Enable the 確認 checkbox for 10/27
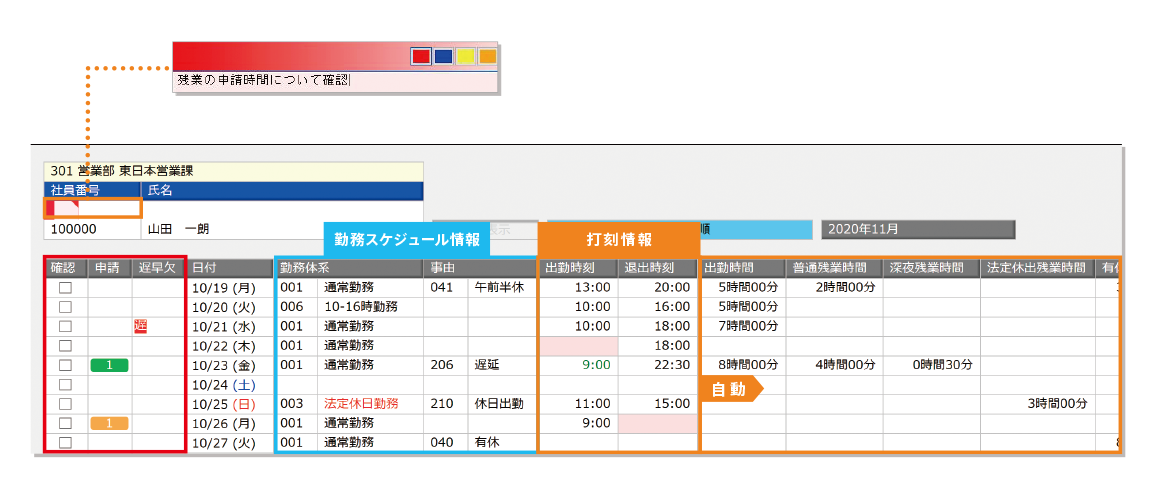Image resolution: width=1156 pixels, height=498 pixels. (x=66, y=443)
